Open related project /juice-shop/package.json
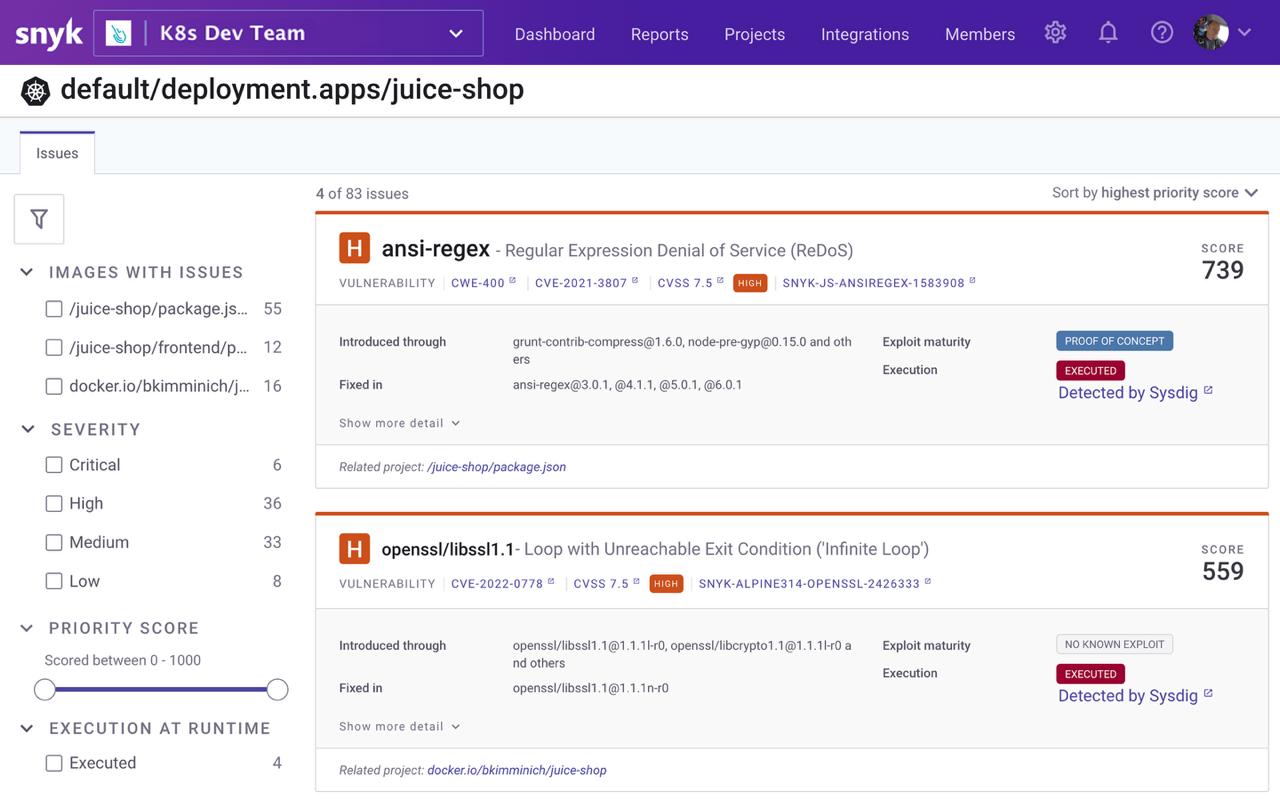Image resolution: width=1280 pixels, height=800 pixels. tap(496, 467)
